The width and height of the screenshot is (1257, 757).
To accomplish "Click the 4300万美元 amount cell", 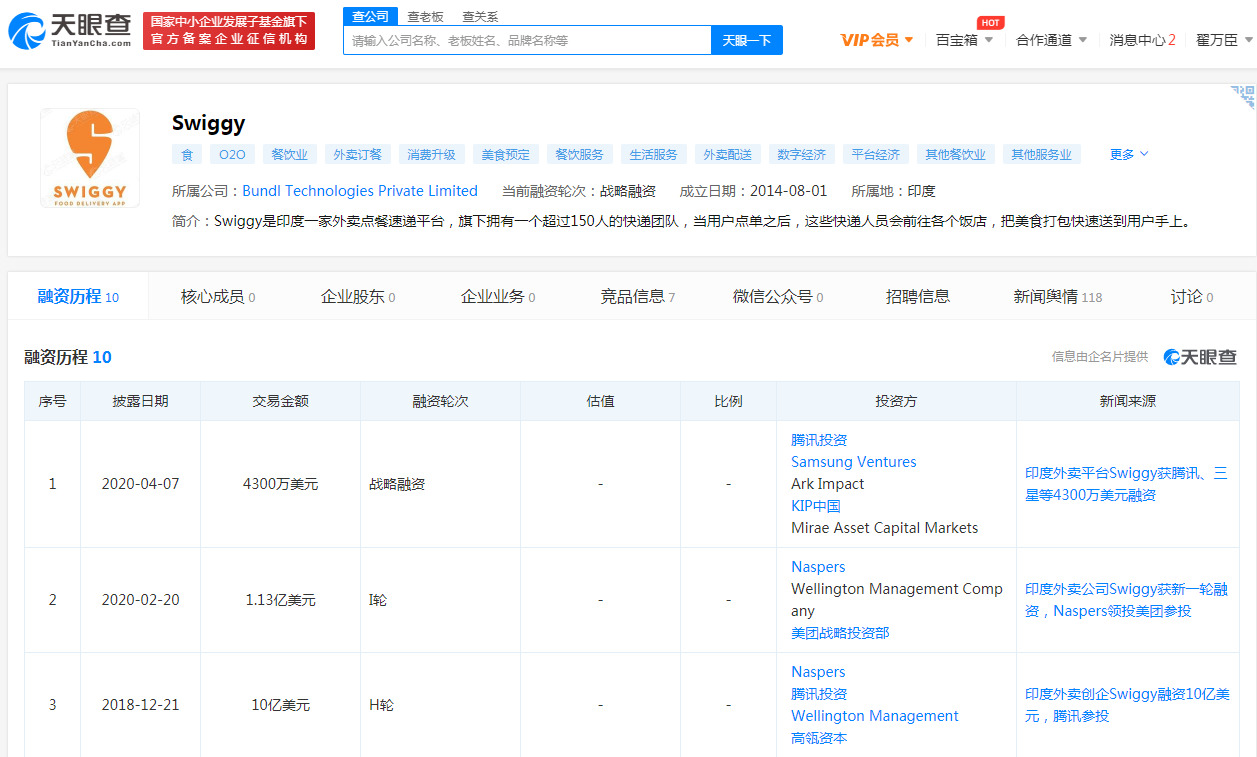I will 280,484.
